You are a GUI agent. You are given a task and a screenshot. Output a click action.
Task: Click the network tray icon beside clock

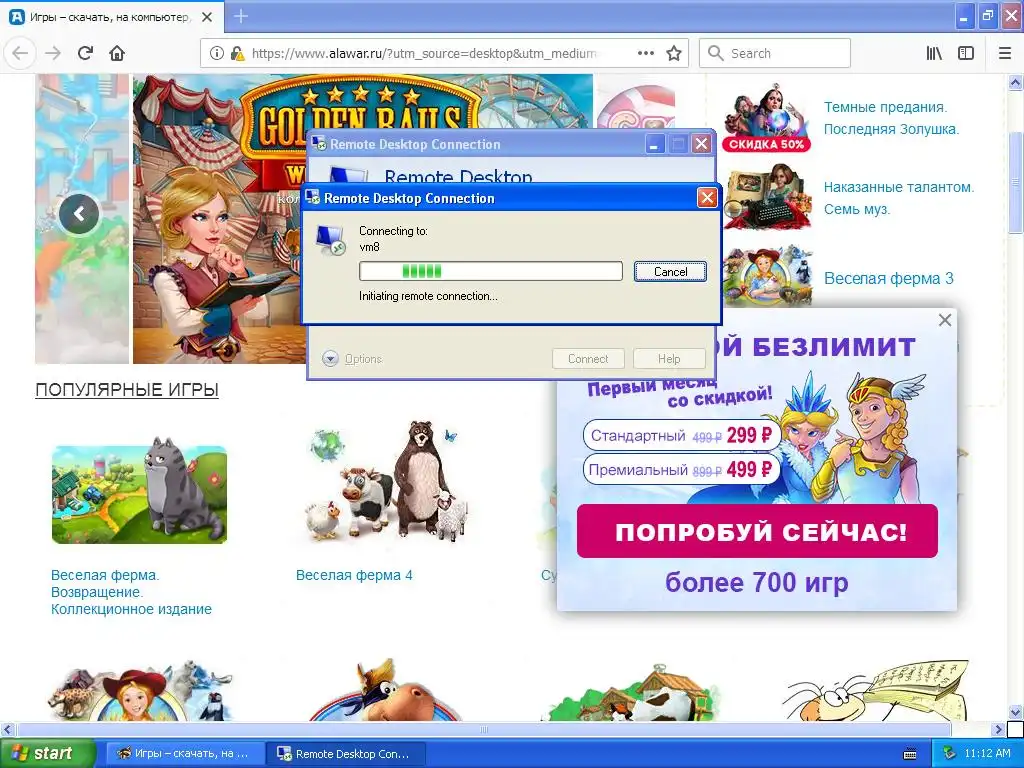tap(950, 754)
